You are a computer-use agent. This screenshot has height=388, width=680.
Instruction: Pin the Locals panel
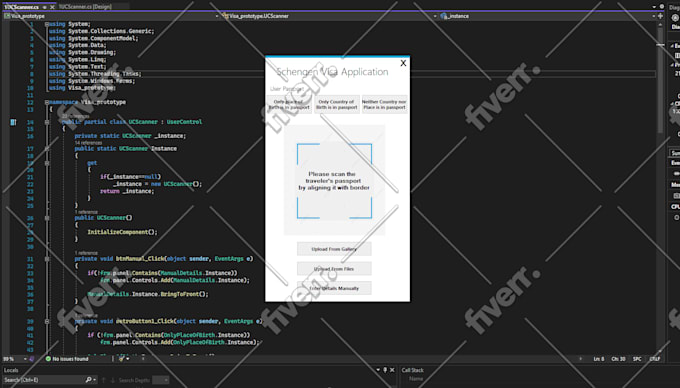(x=385, y=370)
